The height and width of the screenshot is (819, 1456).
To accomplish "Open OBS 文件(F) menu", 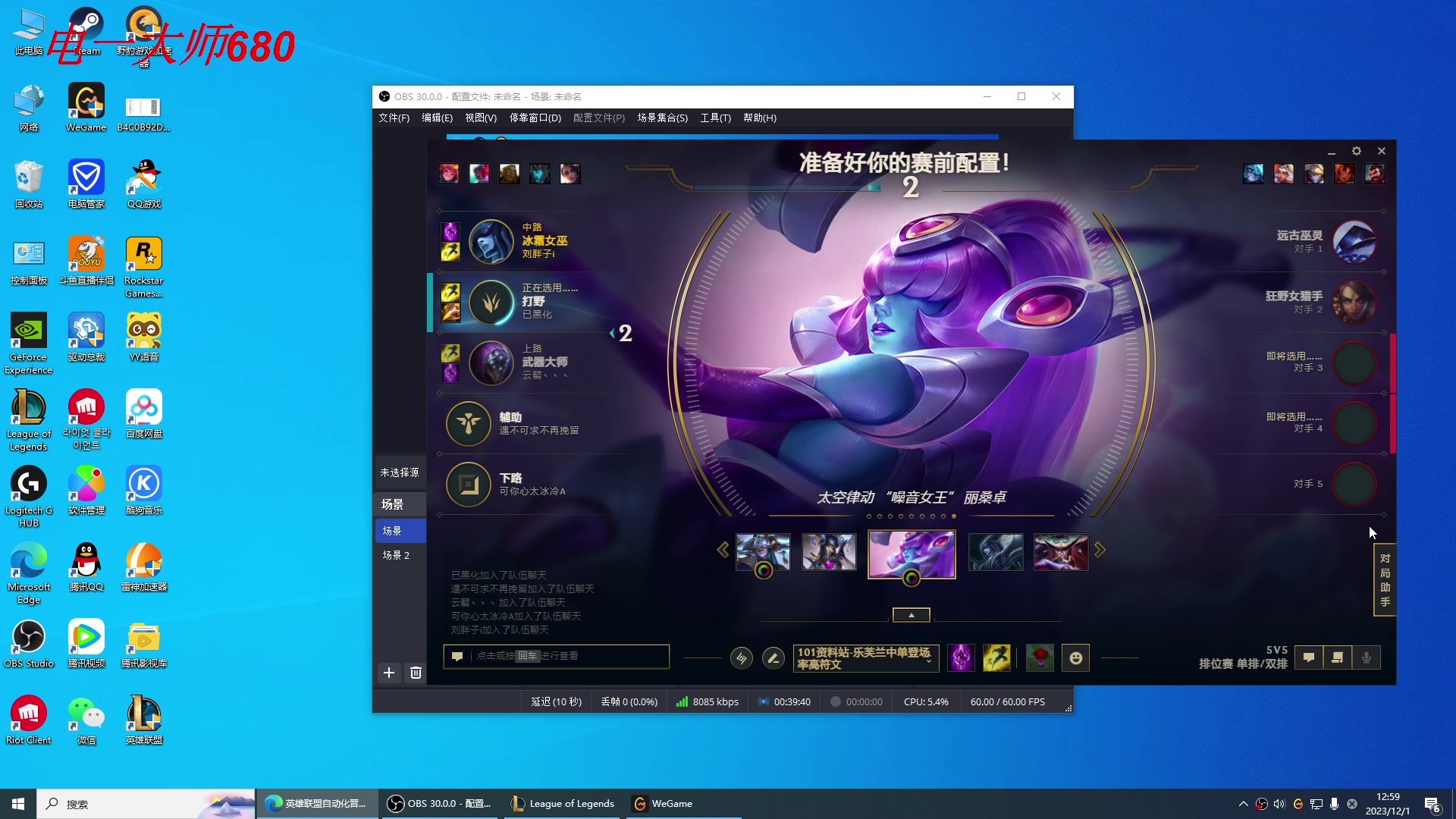I will tap(394, 118).
